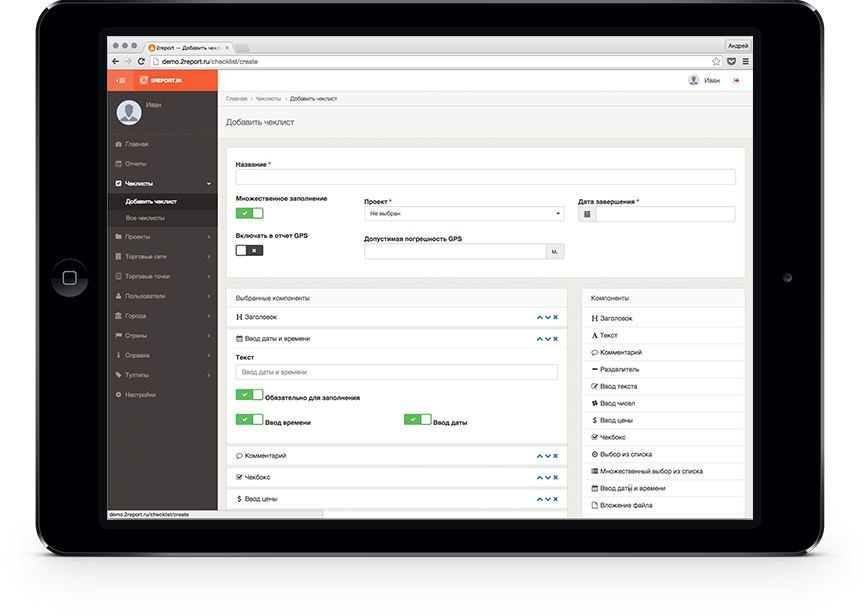The width and height of the screenshot is (863, 616).
Task: Open Отчеты in the sidebar
Action: pos(163,163)
